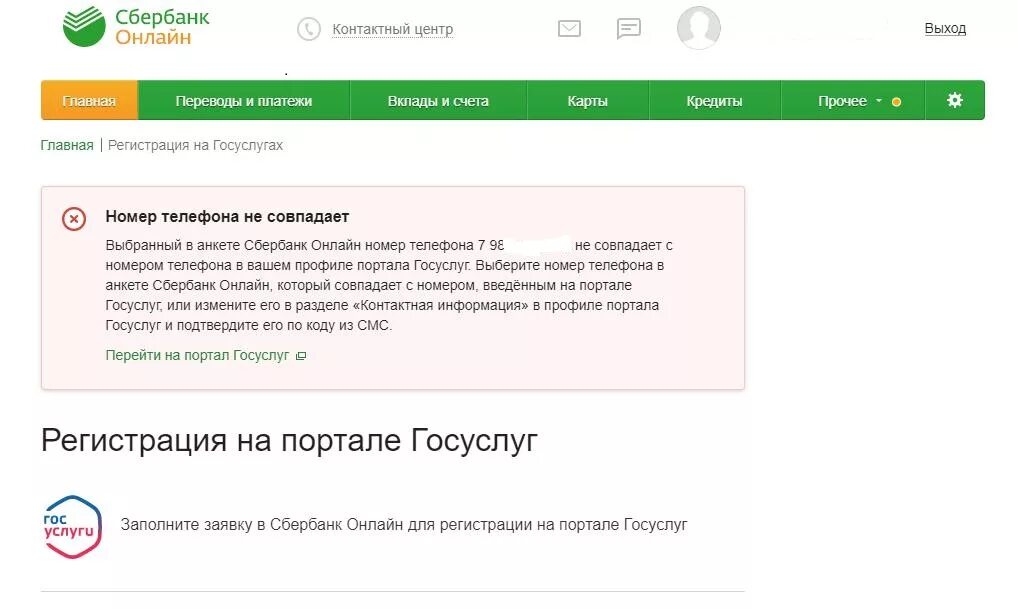This screenshot has height=609, width=1017.
Task: Open the Главная tab
Action: point(90,101)
